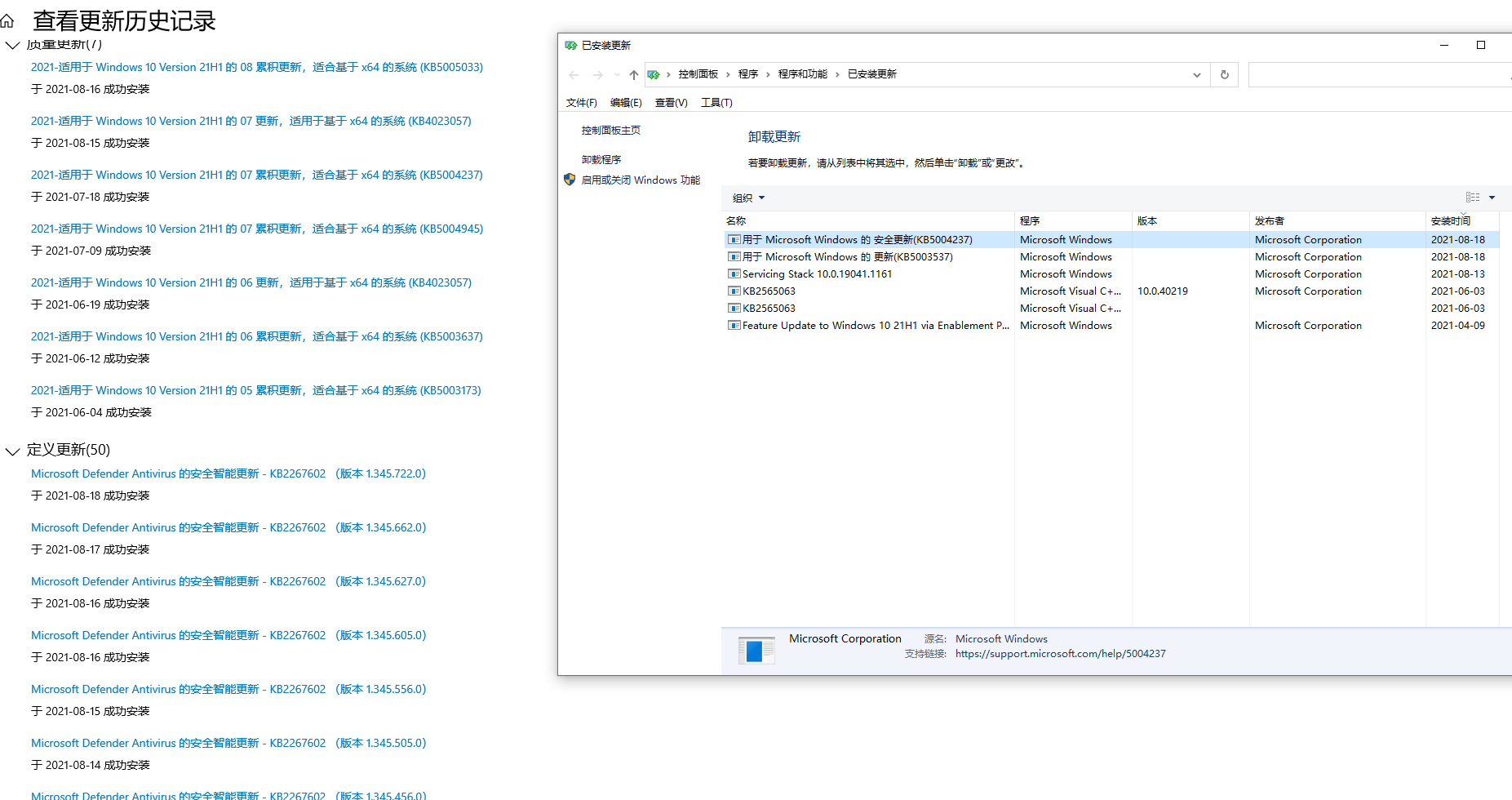Minimize the Installed Updates window

click(1444, 46)
